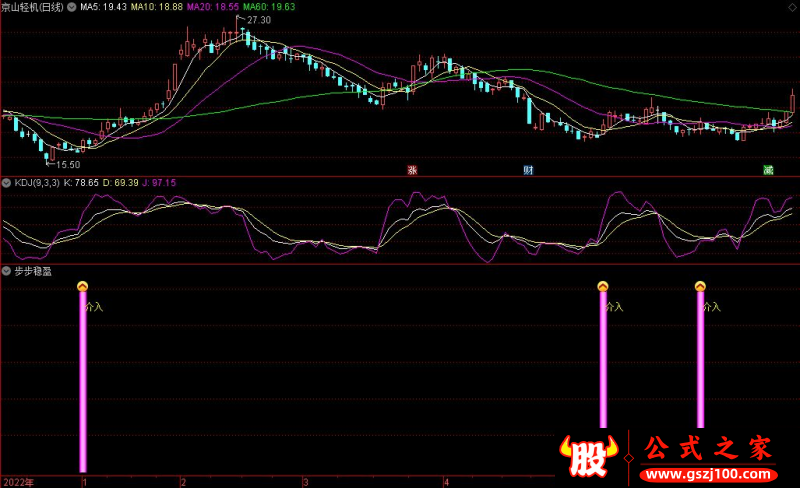Open 步步稳盈 indicator panel dropdown arrow
The image size is (800, 488).
pos(6,270)
